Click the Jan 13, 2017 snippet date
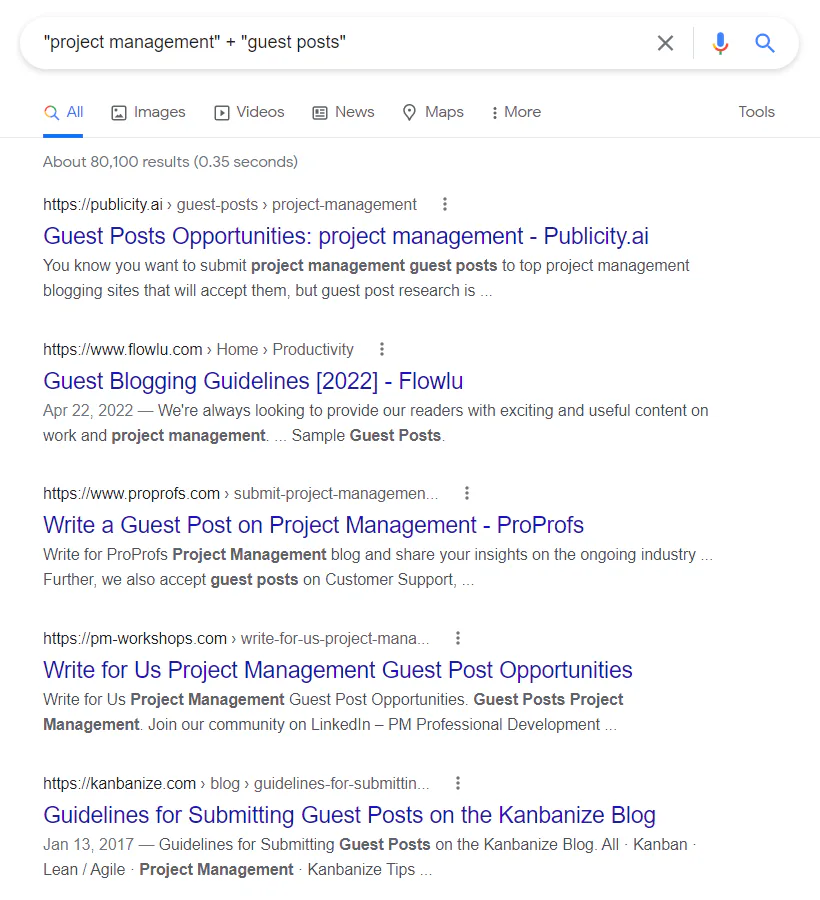This screenshot has height=900, width=820. point(88,844)
